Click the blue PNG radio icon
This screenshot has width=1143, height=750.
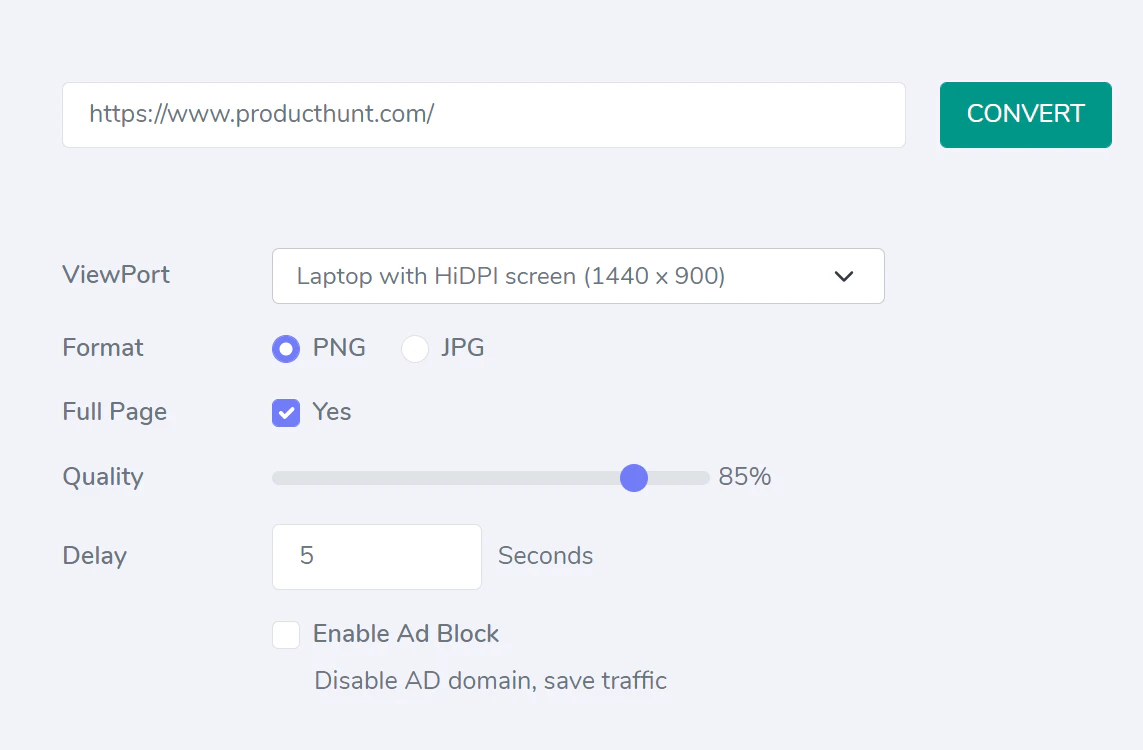[x=285, y=348]
